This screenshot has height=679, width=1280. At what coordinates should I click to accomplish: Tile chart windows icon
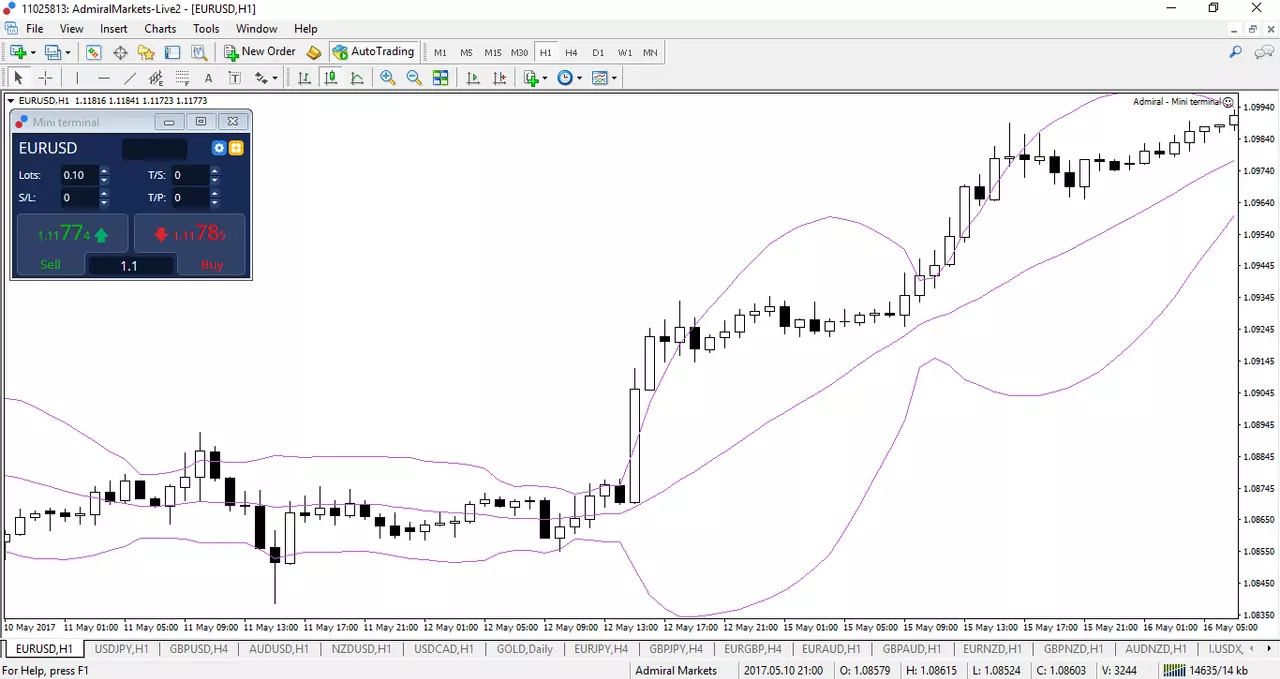pos(440,78)
